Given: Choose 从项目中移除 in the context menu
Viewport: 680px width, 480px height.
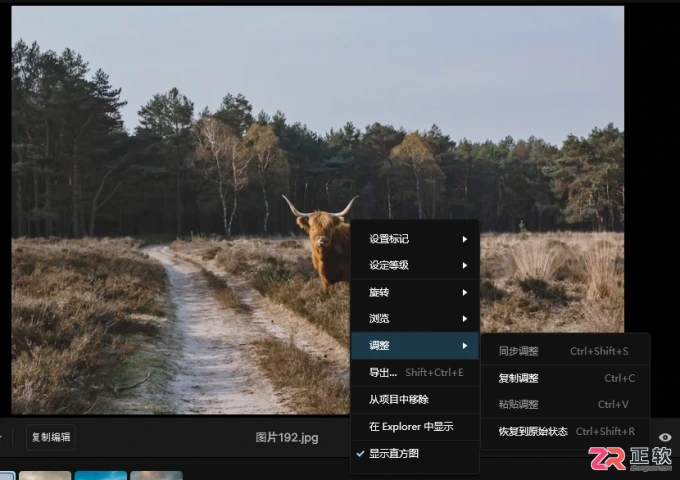Looking at the screenshot, I should point(415,399).
